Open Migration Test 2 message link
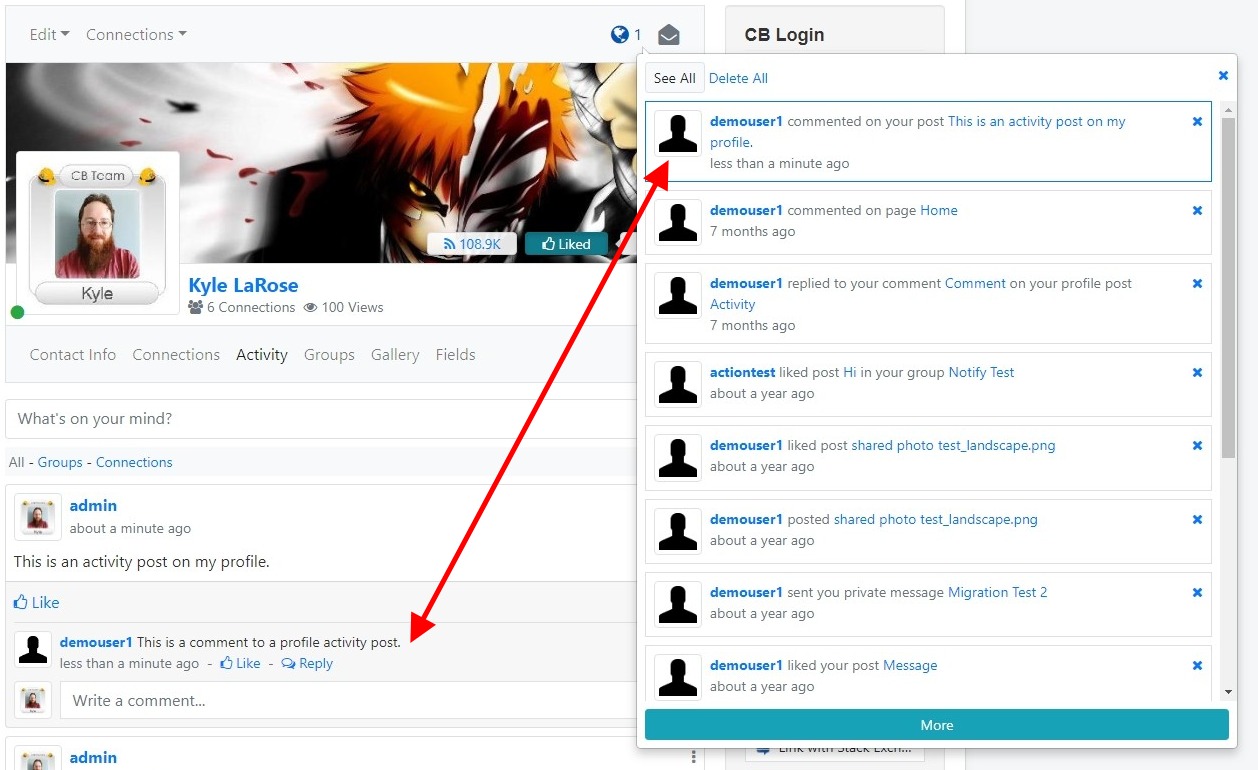Viewport: 1258px width, 770px height. [997, 592]
